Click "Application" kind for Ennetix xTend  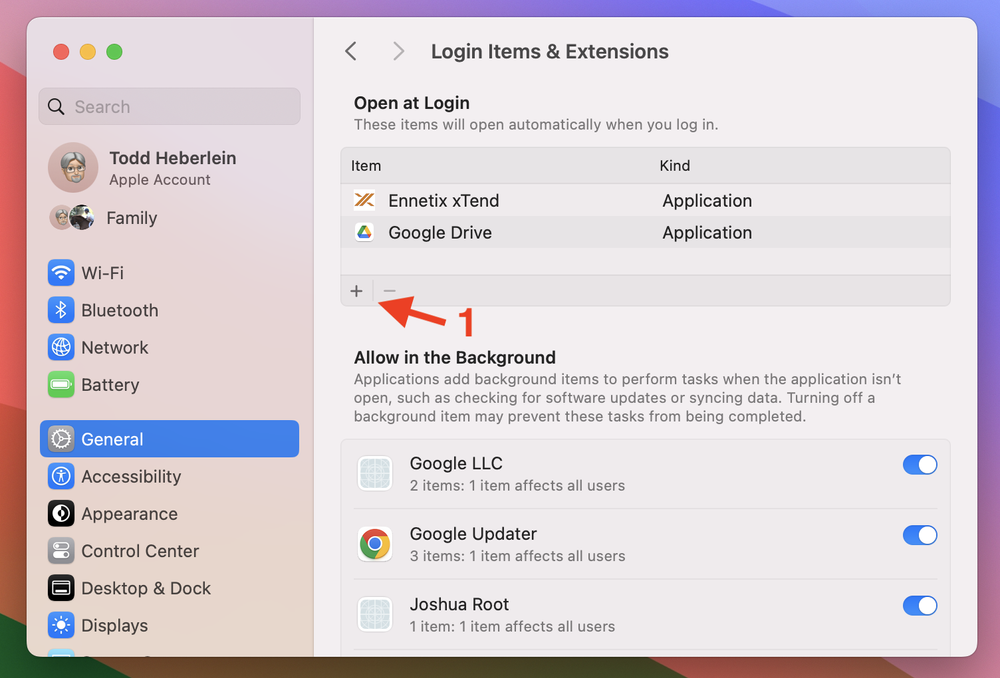707,200
